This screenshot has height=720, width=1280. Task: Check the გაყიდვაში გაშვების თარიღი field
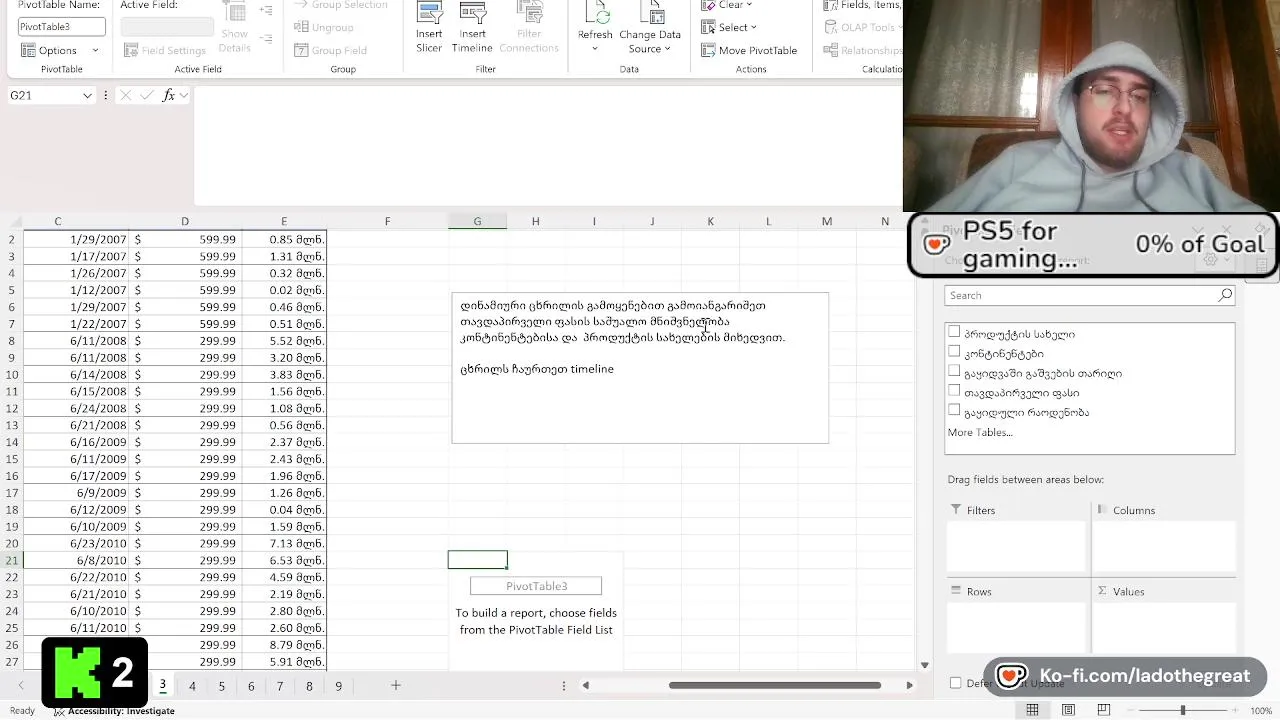pos(954,371)
